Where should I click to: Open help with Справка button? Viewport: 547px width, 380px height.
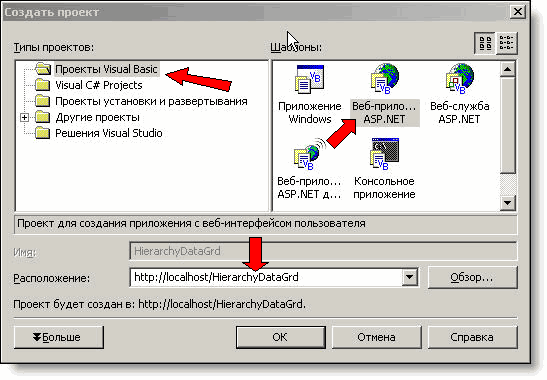tap(472, 337)
